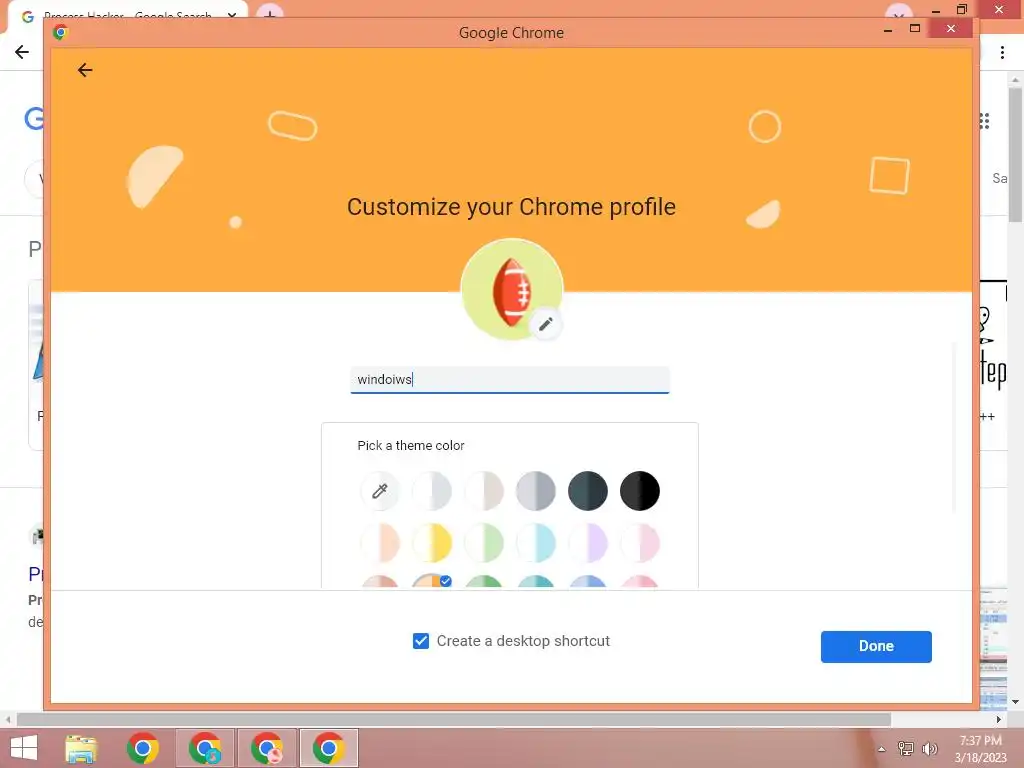Show hidden system tray icons
The height and width of the screenshot is (768, 1024).
click(x=882, y=749)
